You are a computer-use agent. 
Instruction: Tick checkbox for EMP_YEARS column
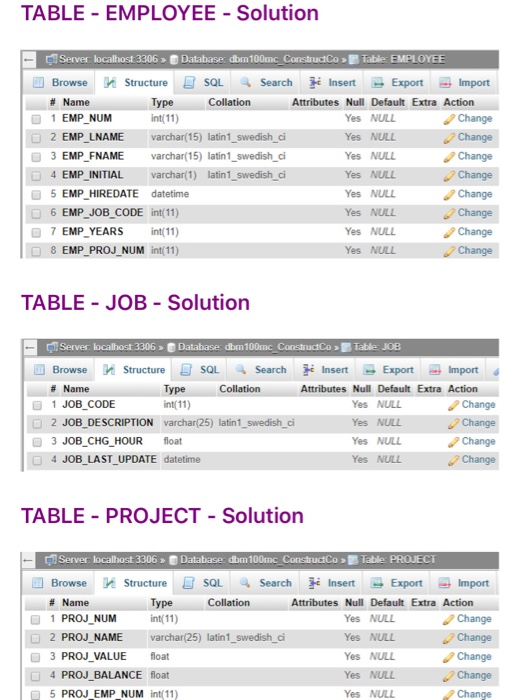(36, 232)
